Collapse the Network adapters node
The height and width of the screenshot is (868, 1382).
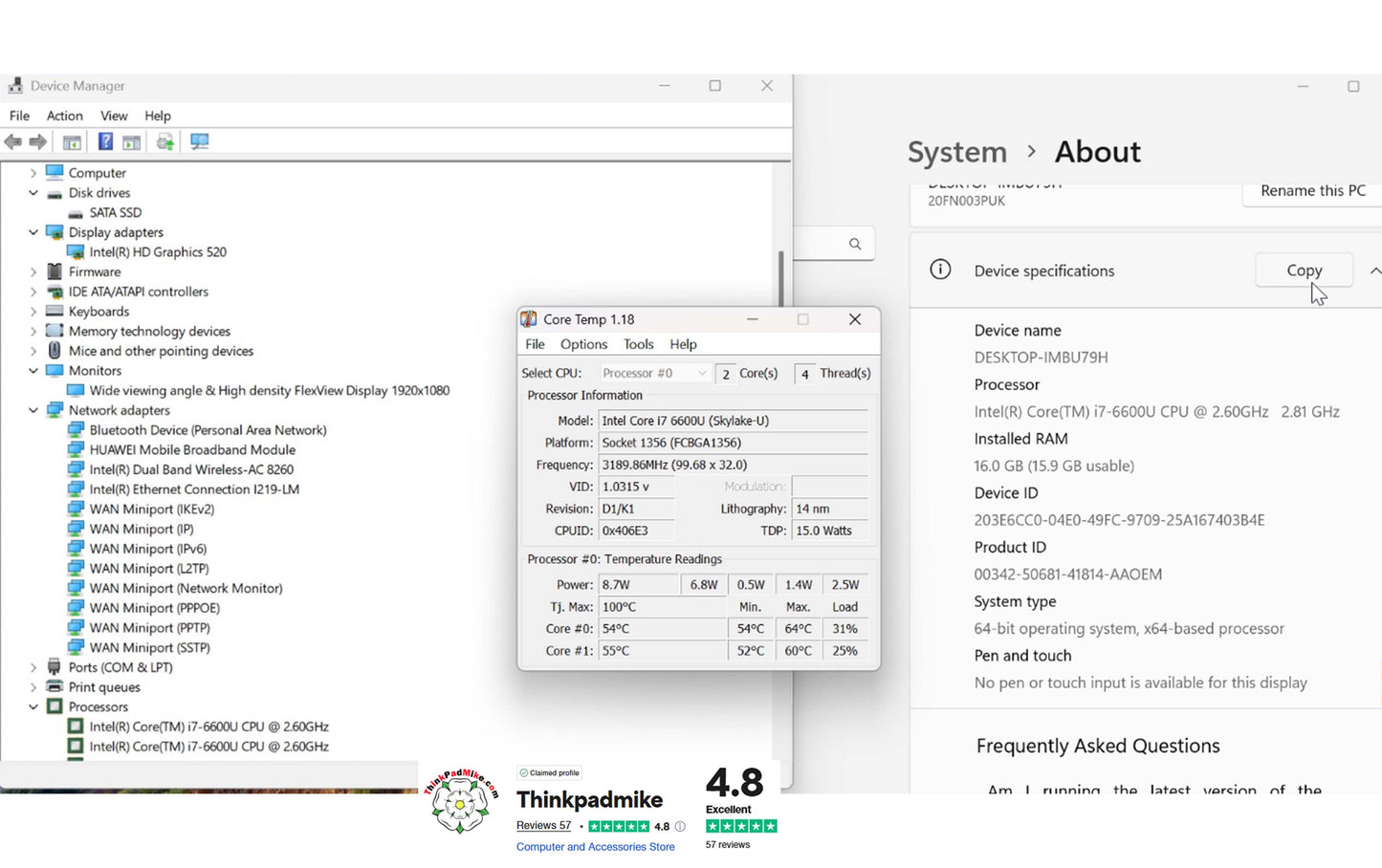tap(33, 410)
